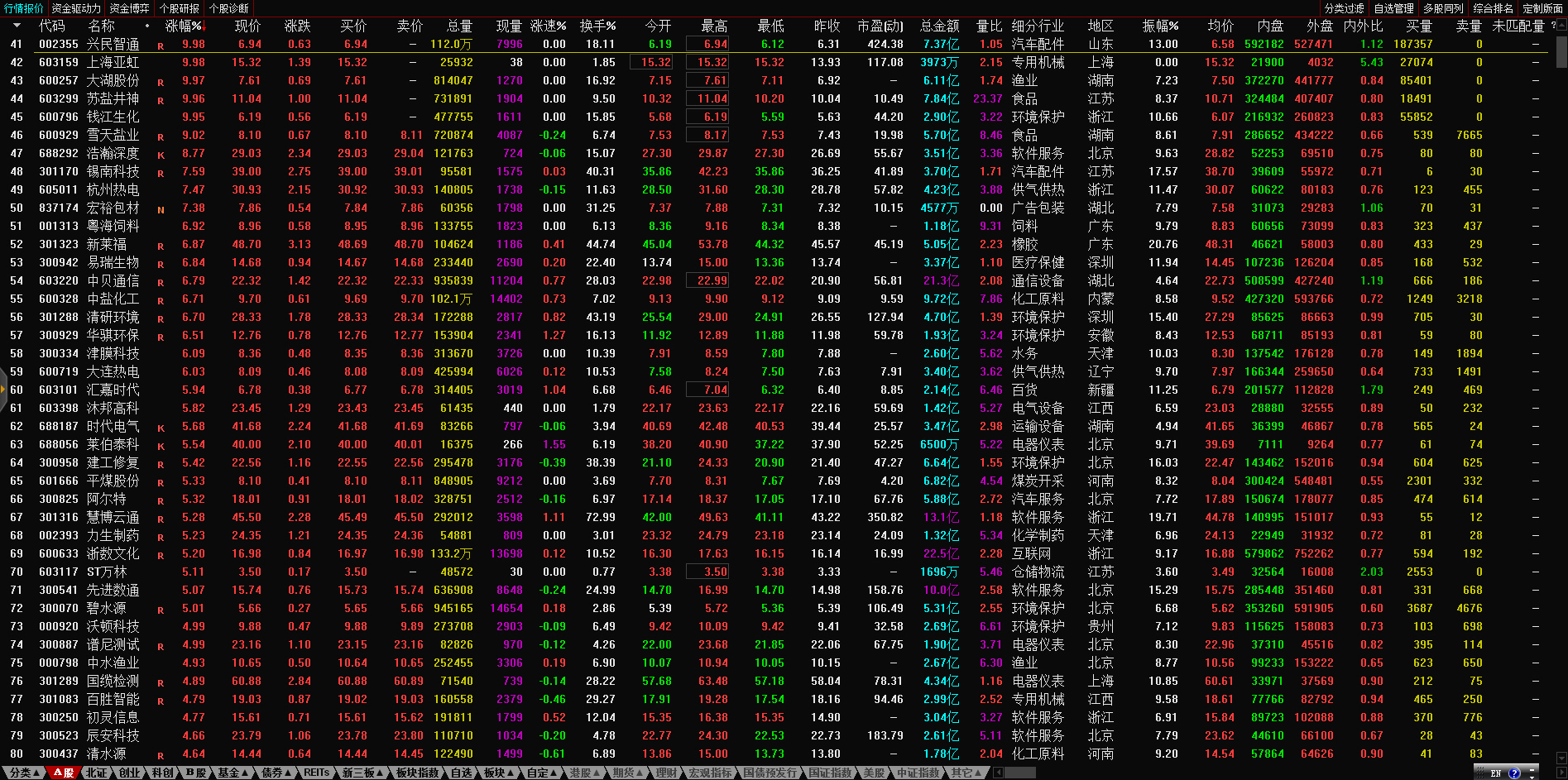Open 自选管理 button

[x=1393, y=8]
